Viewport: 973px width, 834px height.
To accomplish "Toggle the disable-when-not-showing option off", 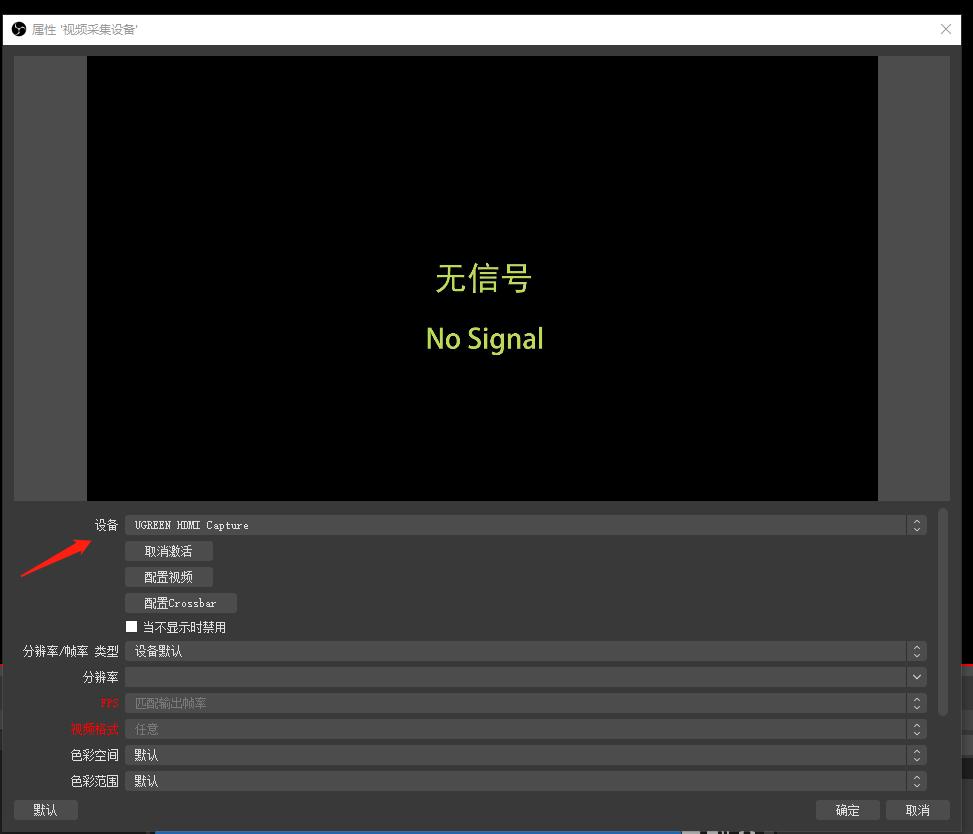I will (x=131, y=626).
